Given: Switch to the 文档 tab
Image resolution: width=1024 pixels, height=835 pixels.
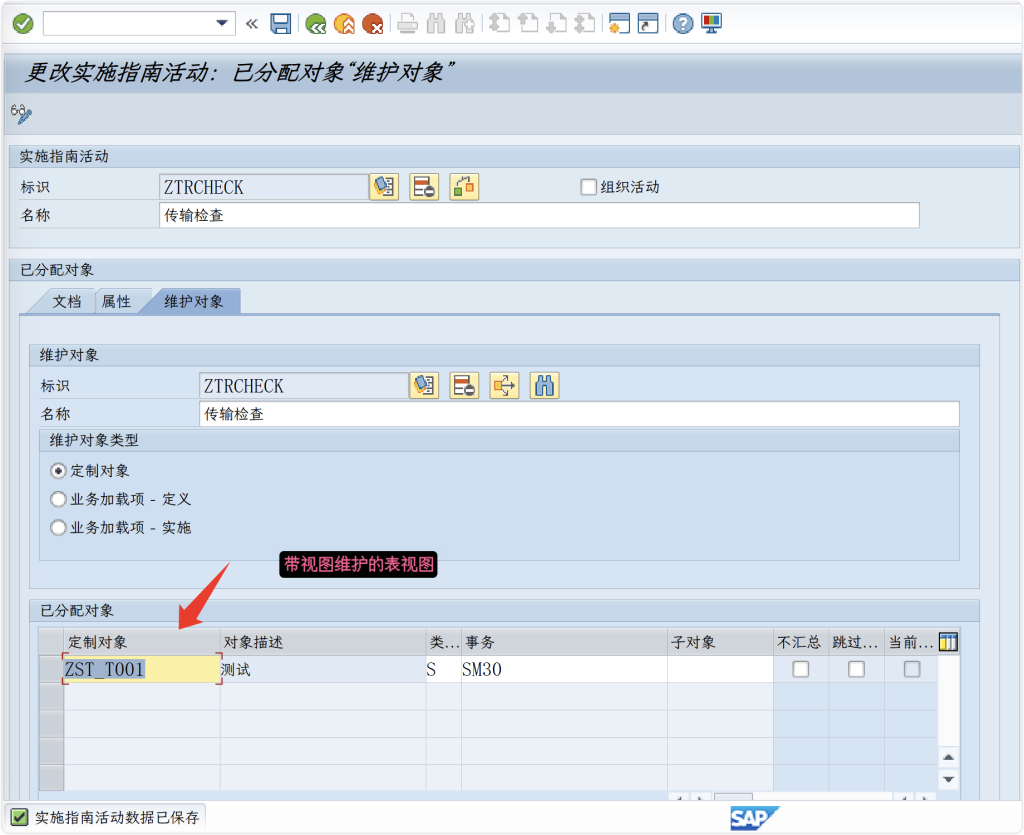Looking at the screenshot, I should coord(66,301).
